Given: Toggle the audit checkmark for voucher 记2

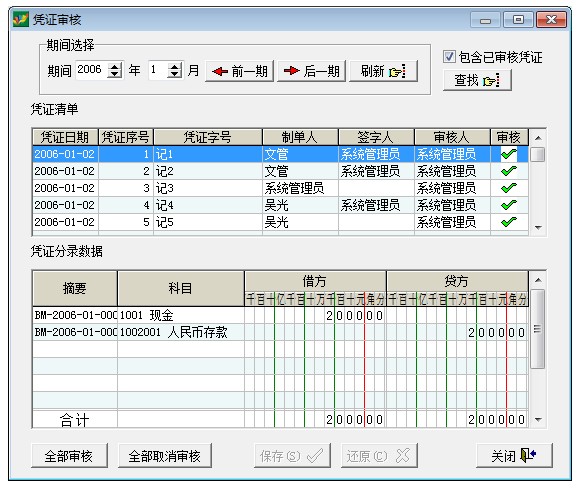Looking at the screenshot, I should coord(509,171).
